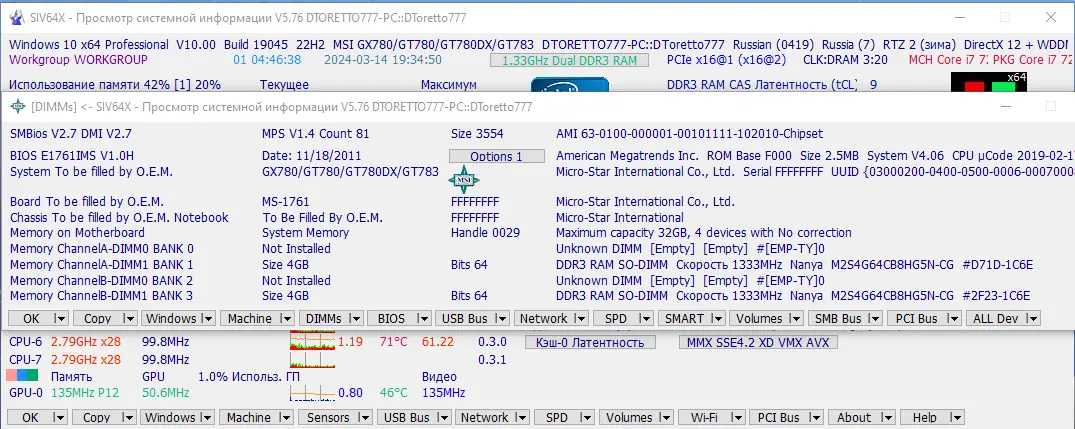Click OK in the DIMMs window
The height and width of the screenshot is (429, 1075).
[x=32, y=319]
